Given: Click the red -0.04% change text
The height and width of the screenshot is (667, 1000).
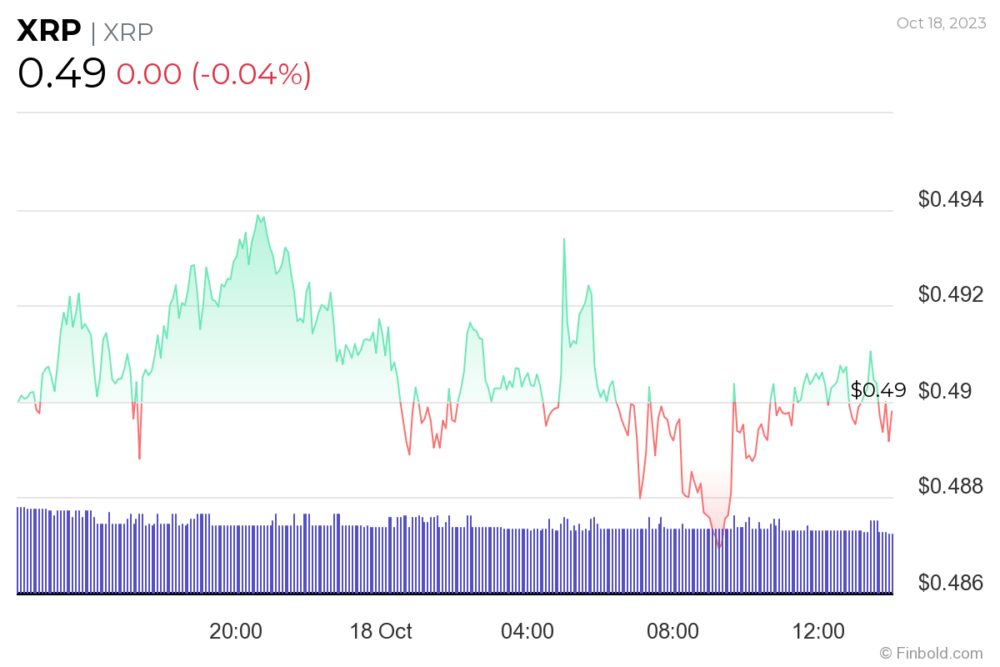Looking at the screenshot, I should point(251,74).
